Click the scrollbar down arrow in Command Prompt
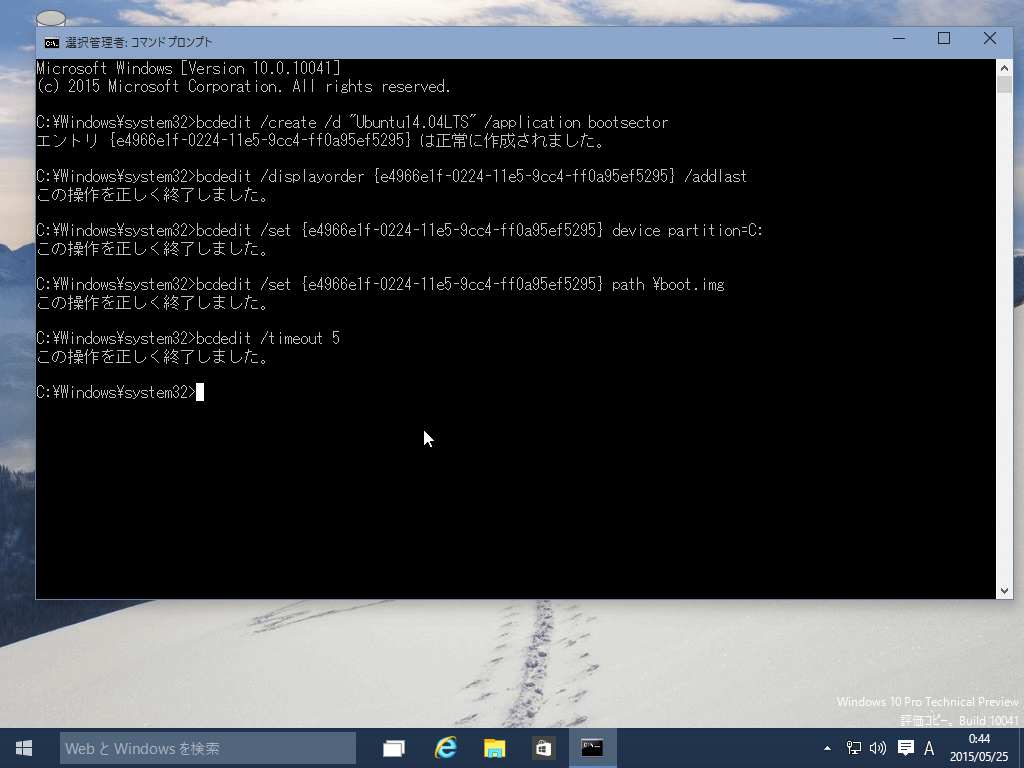1024x768 pixels. pyautogui.click(x=1004, y=590)
